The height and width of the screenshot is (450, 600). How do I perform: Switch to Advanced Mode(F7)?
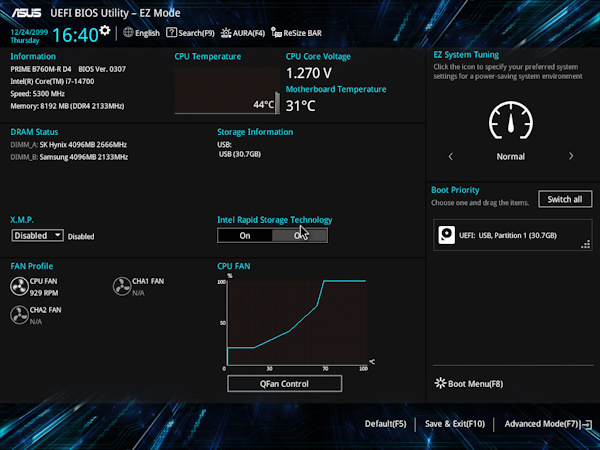[542, 424]
